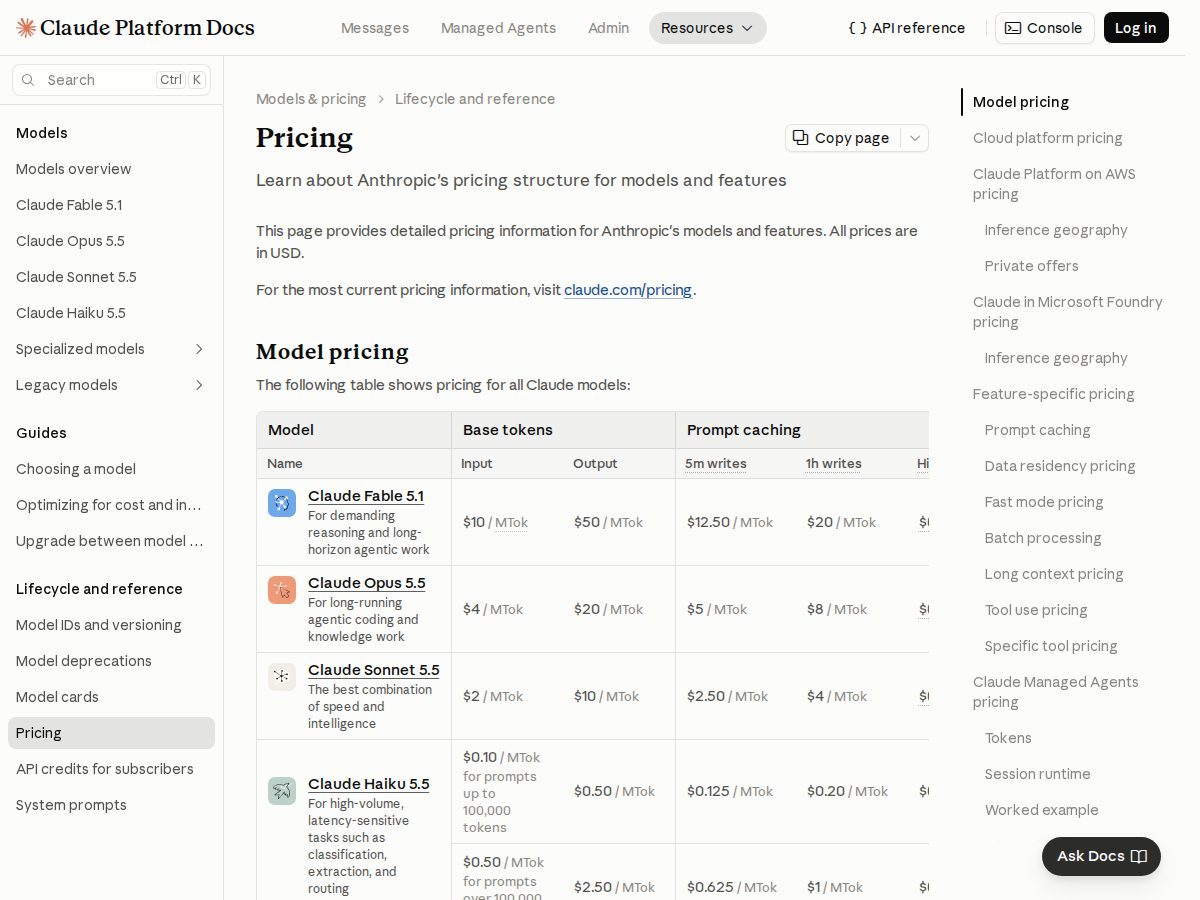Jump to Fast mode pricing section
The width and height of the screenshot is (1200, 900).
1044,502
